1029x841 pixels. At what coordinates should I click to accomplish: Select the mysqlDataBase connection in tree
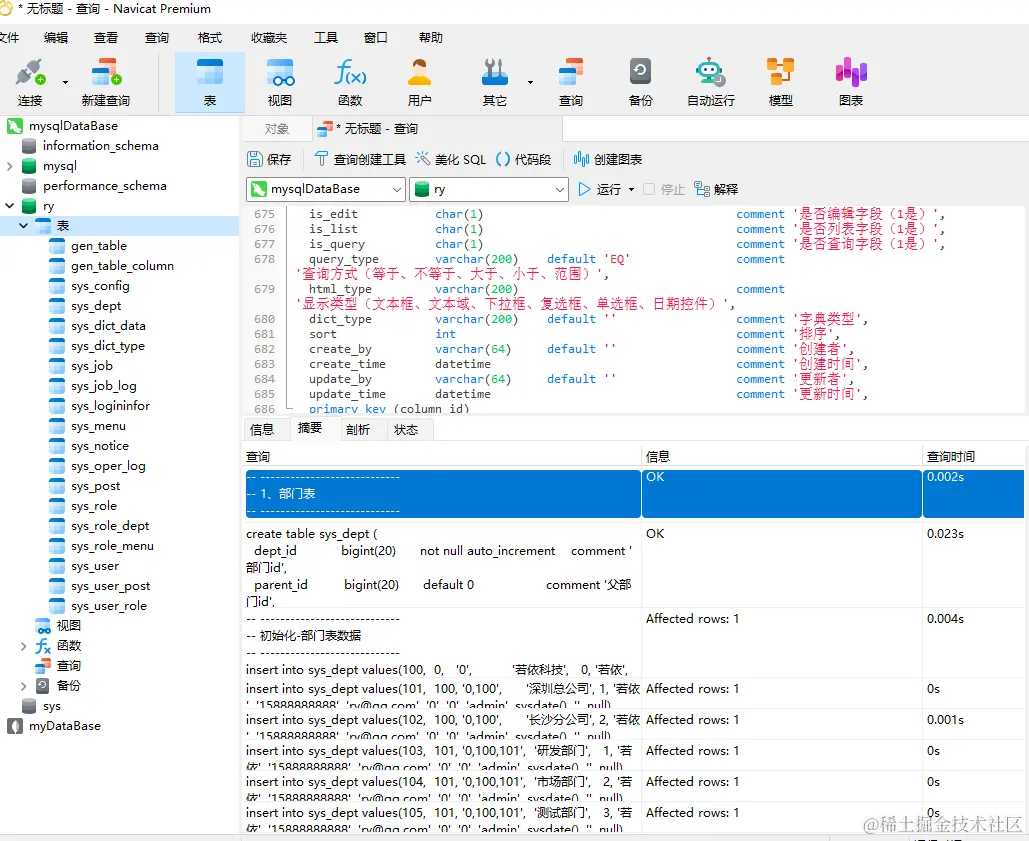click(x=73, y=126)
